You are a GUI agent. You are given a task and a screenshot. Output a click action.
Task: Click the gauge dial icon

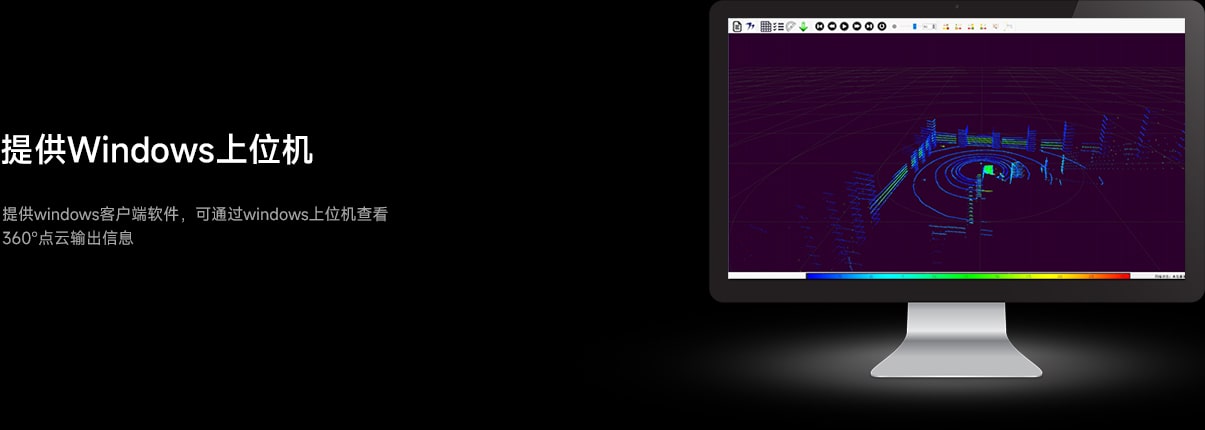click(791, 26)
